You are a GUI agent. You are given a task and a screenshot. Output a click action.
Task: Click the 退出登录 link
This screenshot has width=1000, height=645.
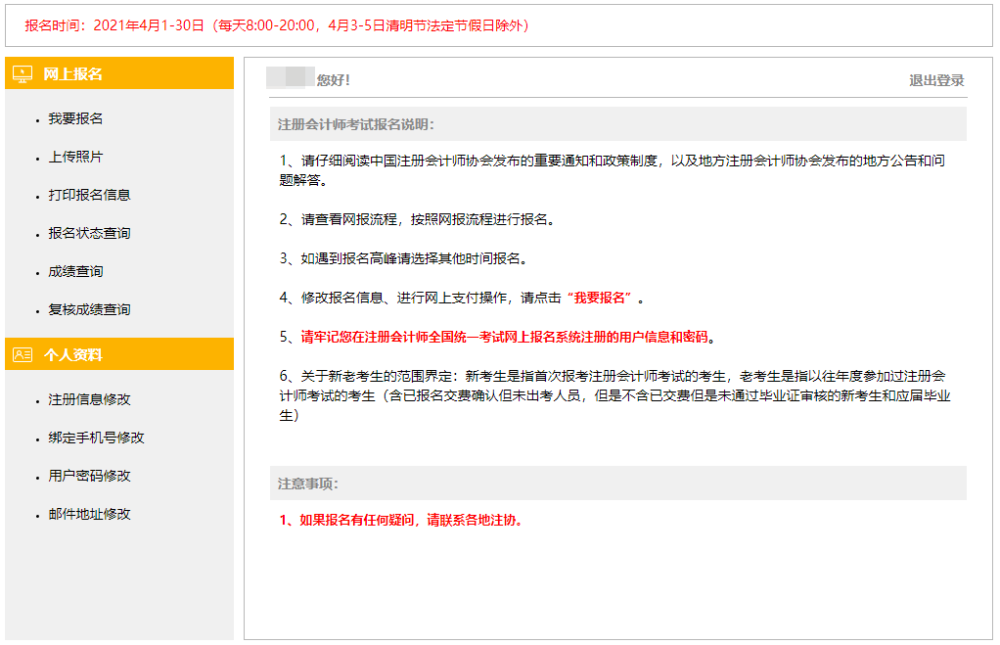(x=936, y=80)
